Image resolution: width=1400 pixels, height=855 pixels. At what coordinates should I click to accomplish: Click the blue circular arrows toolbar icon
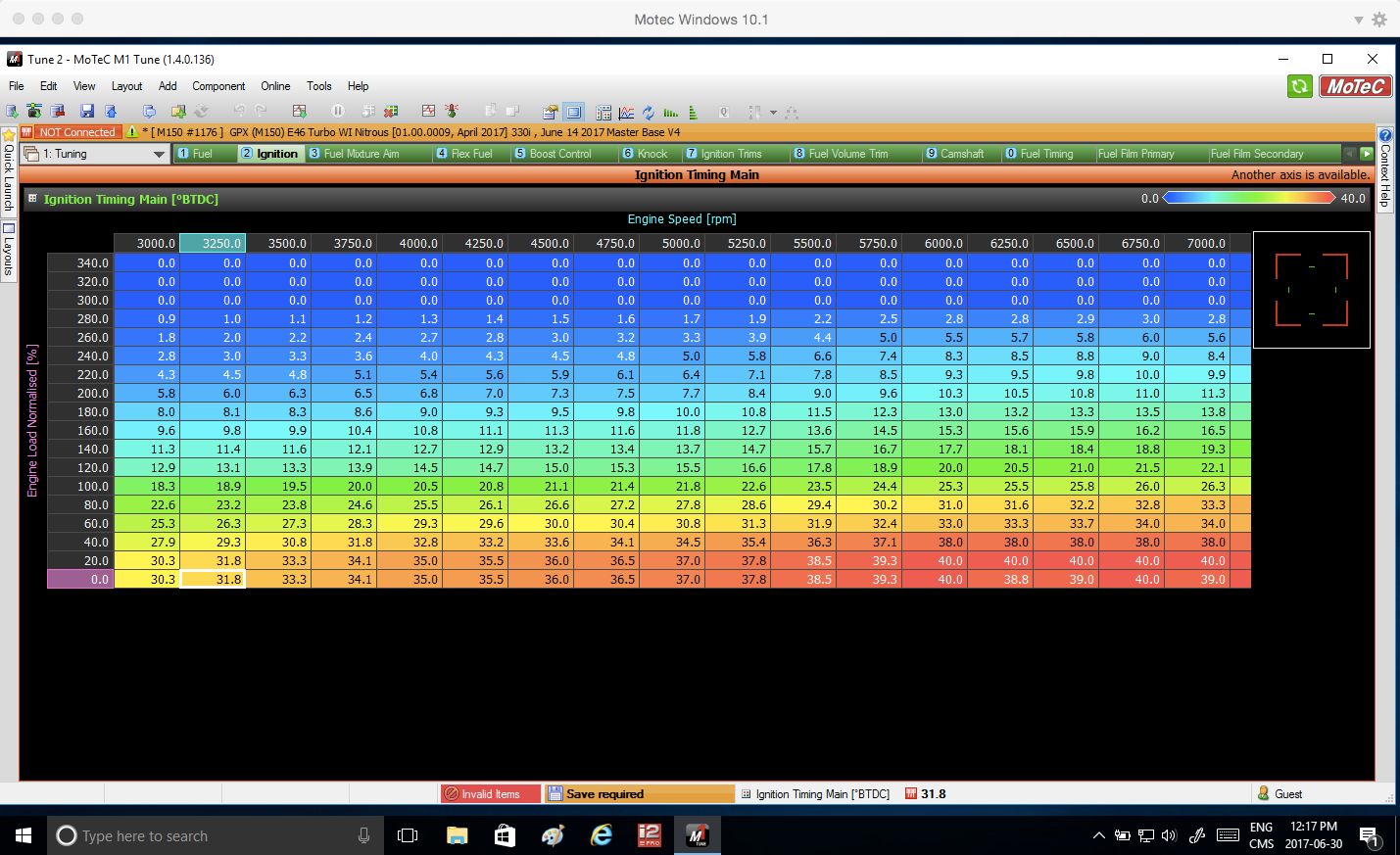pos(649,113)
